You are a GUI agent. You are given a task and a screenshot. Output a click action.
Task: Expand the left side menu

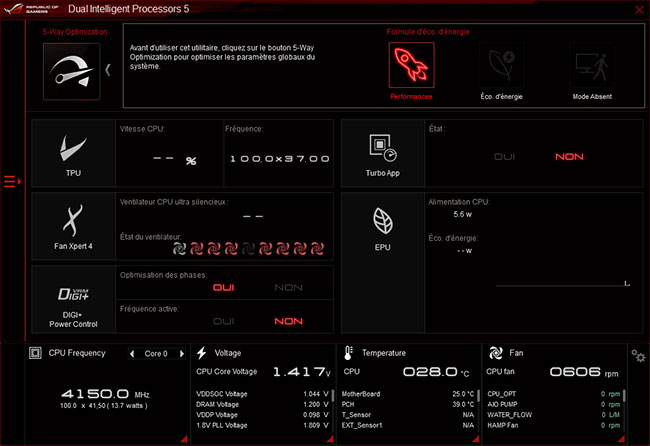click(x=12, y=181)
